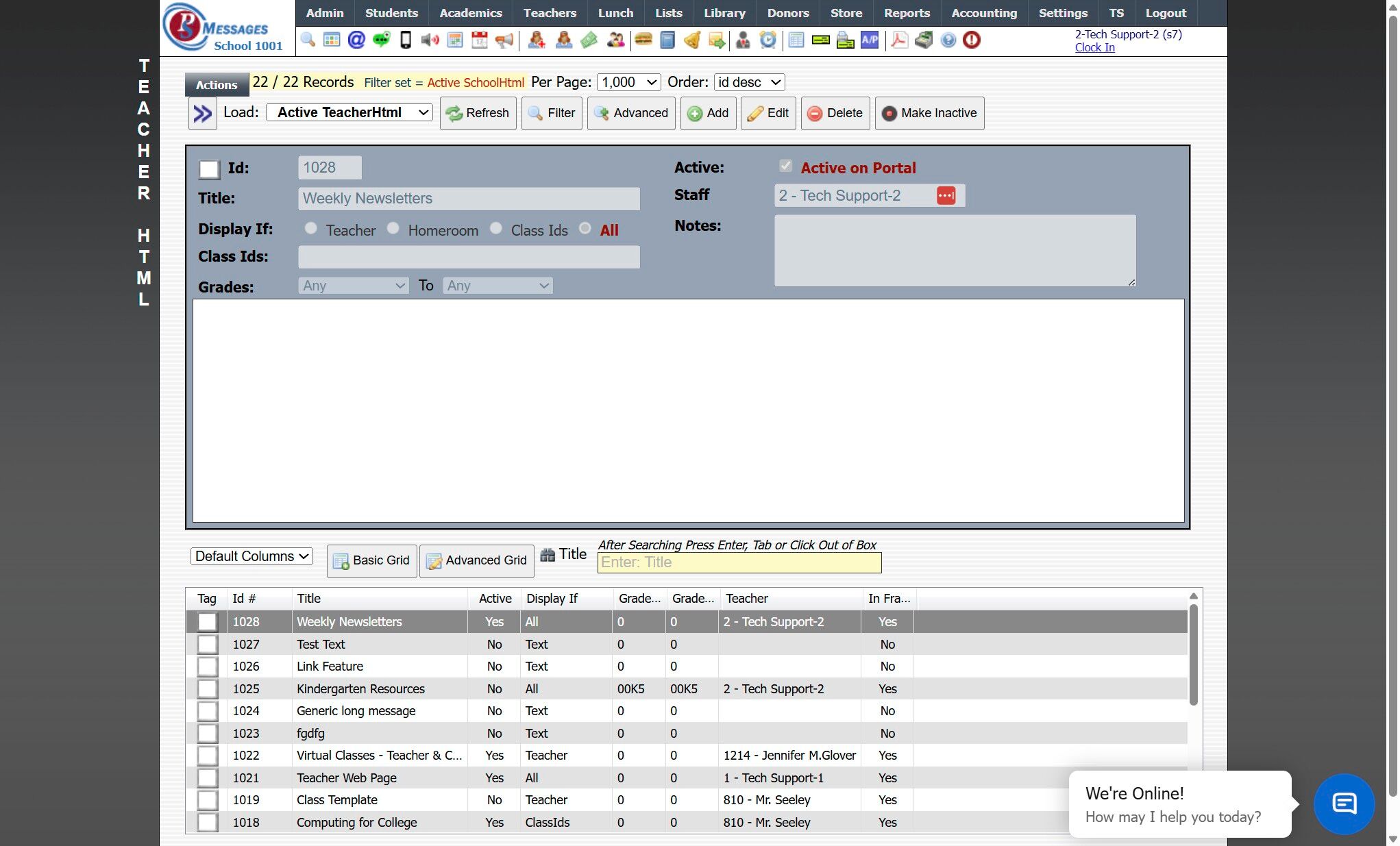Click the A/P accounts payable icon
1400x846 pixels.
(870, 40)
